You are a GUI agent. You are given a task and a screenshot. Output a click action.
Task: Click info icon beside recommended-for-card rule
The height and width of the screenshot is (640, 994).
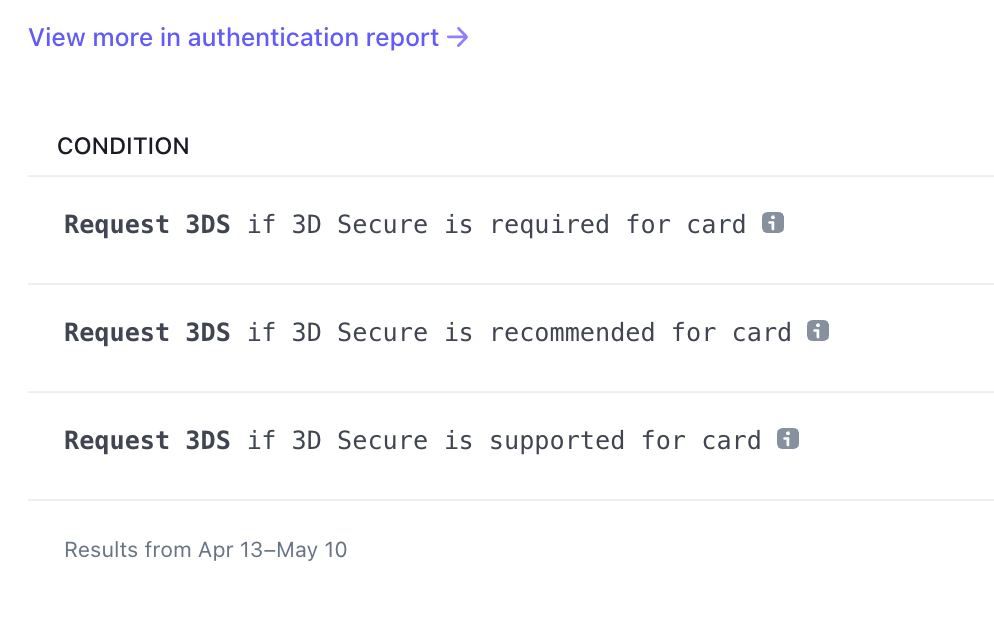point(818,331)
